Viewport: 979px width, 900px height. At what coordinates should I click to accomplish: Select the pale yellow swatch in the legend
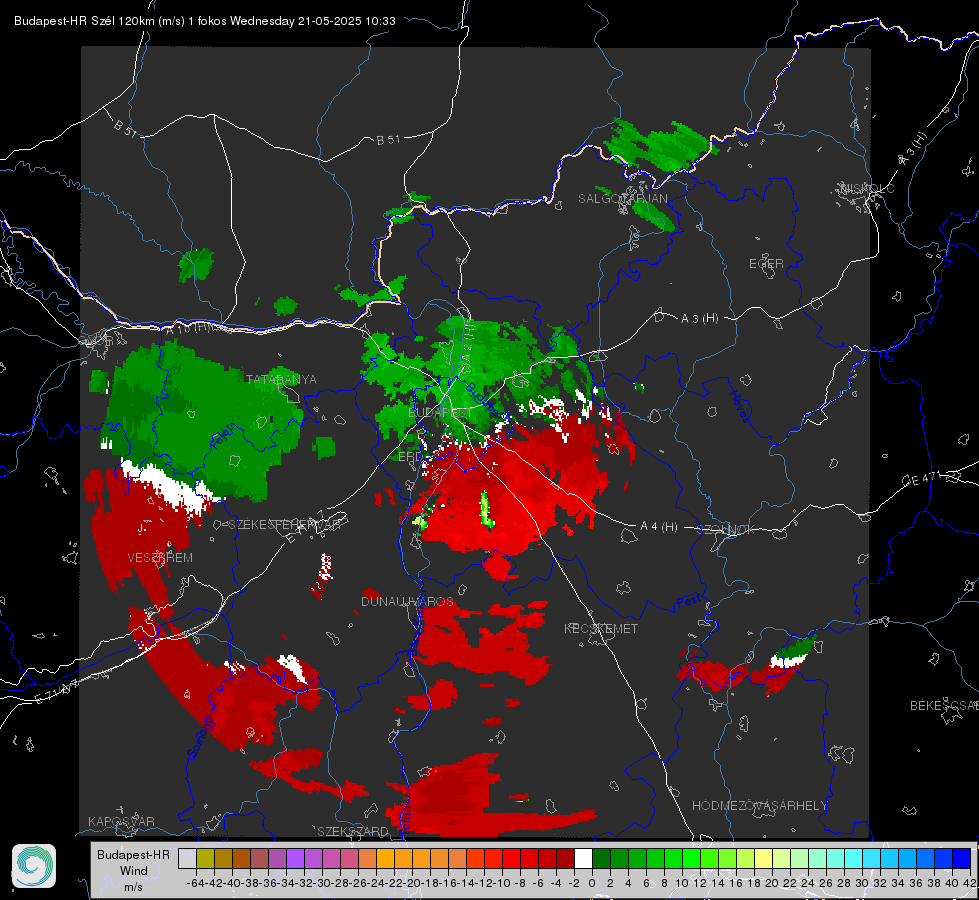point(763,858)
